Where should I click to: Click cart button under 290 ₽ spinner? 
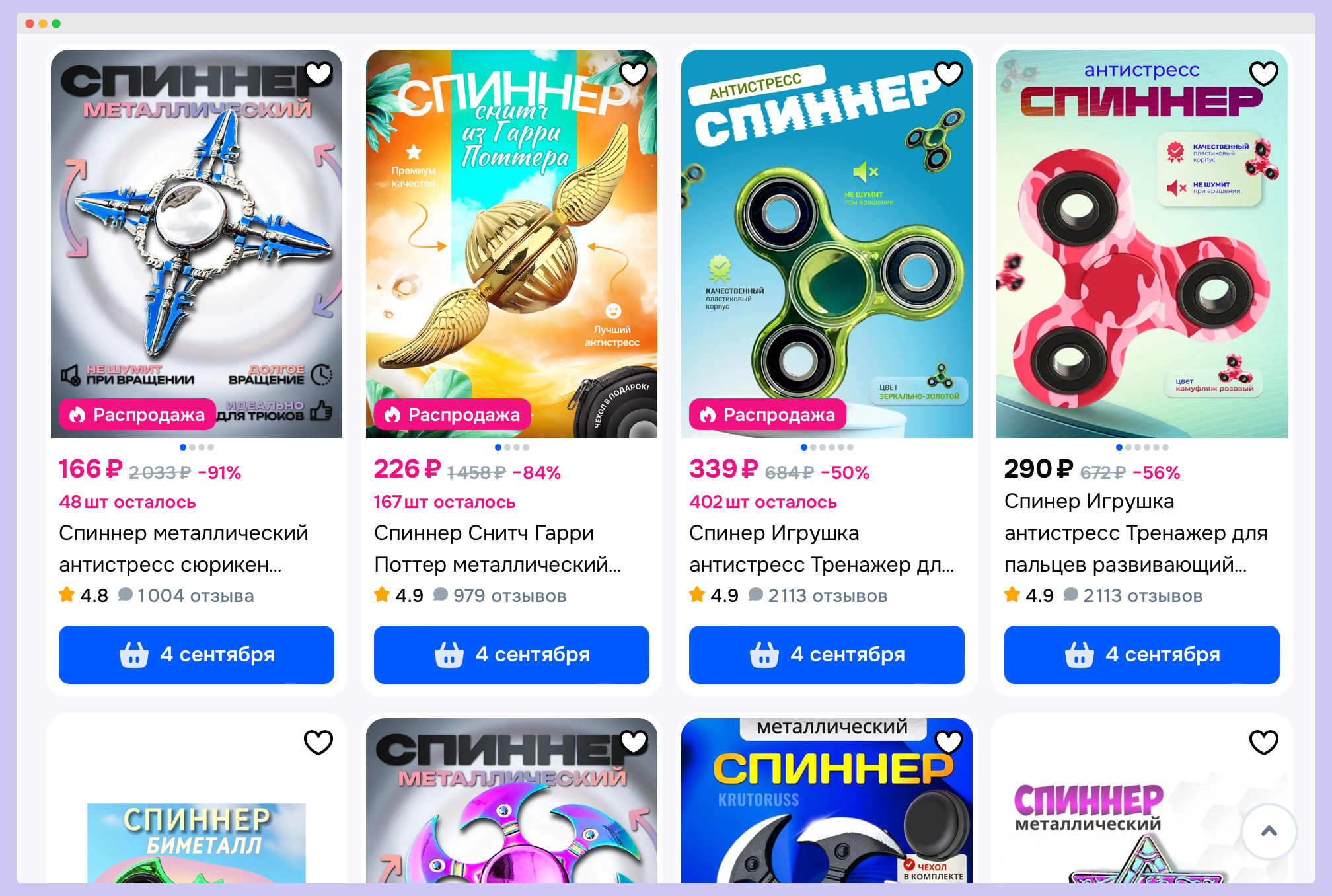(1142, 654)
